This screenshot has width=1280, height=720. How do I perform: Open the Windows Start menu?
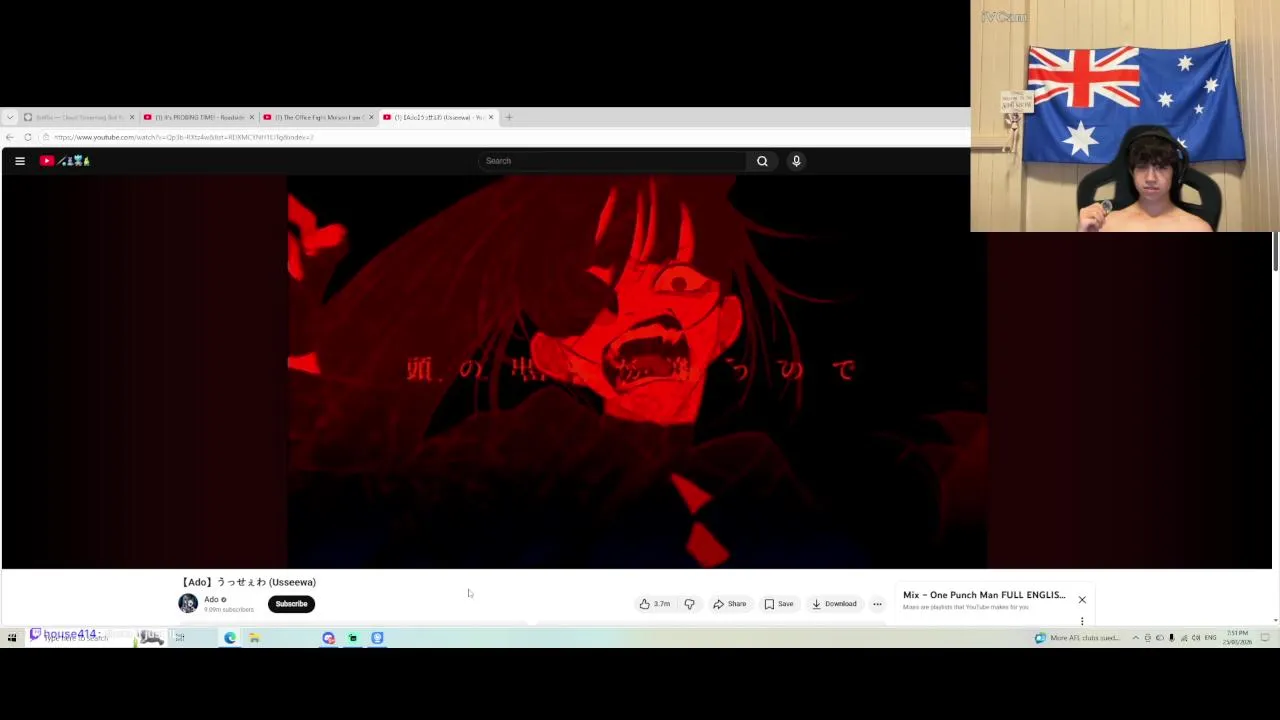[12, 637]
